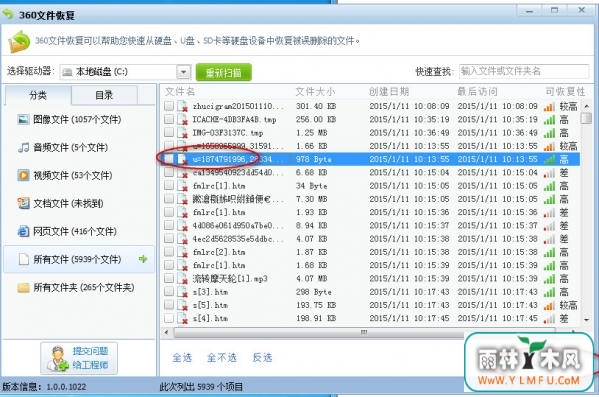Image resolution: width=599 pixels, height=397 pixels.
Task: Sort by 最后访问 column header
Action: pyautogui.click(x=478, y=92)
